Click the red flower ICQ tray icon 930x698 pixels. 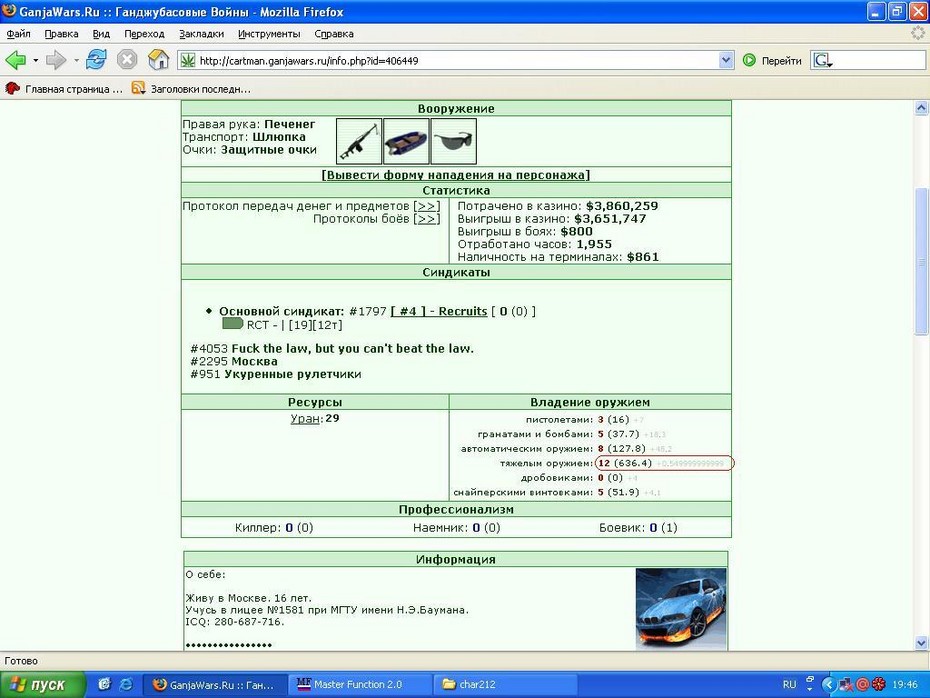point(878,685)
